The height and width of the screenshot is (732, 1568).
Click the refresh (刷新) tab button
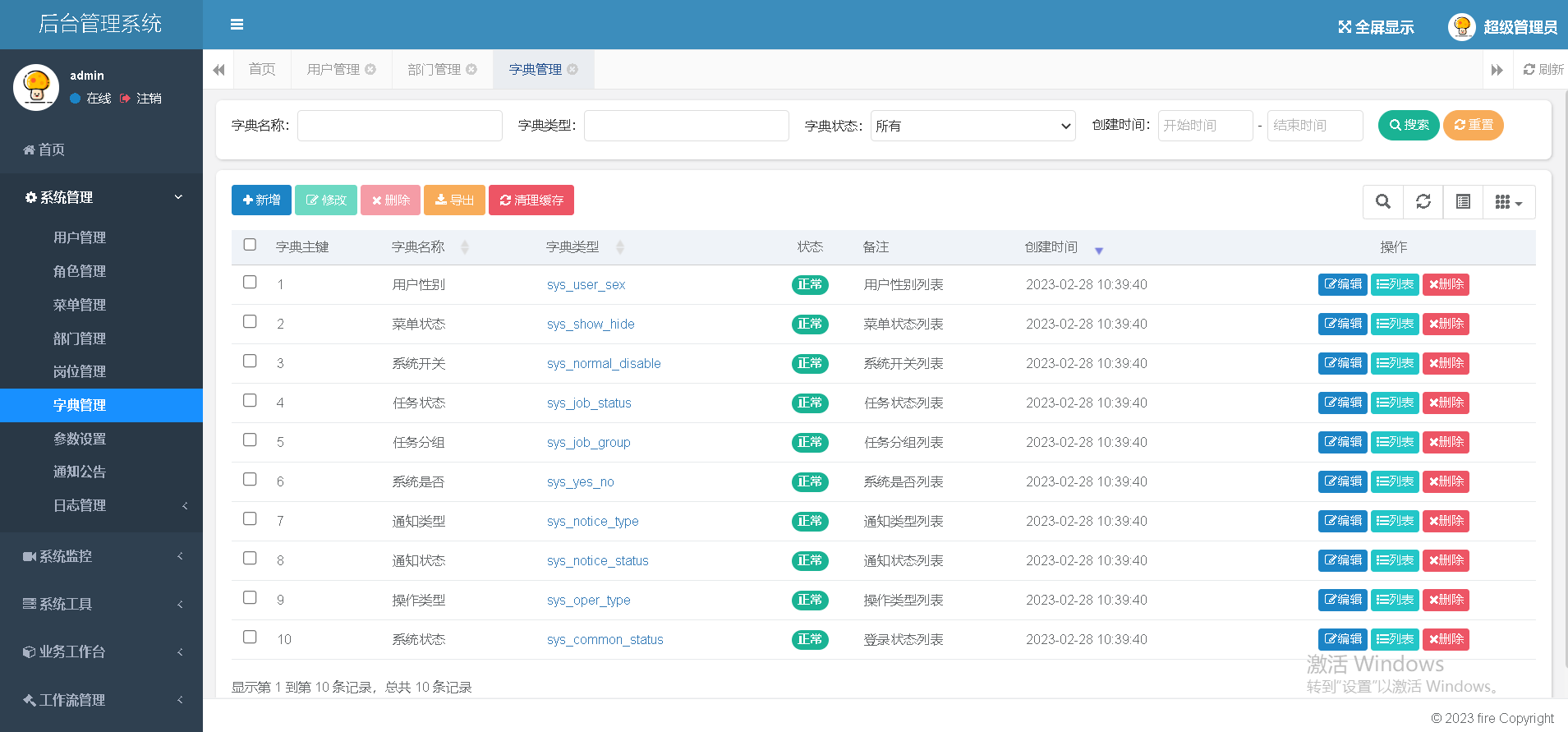(x=1543, y=70)
